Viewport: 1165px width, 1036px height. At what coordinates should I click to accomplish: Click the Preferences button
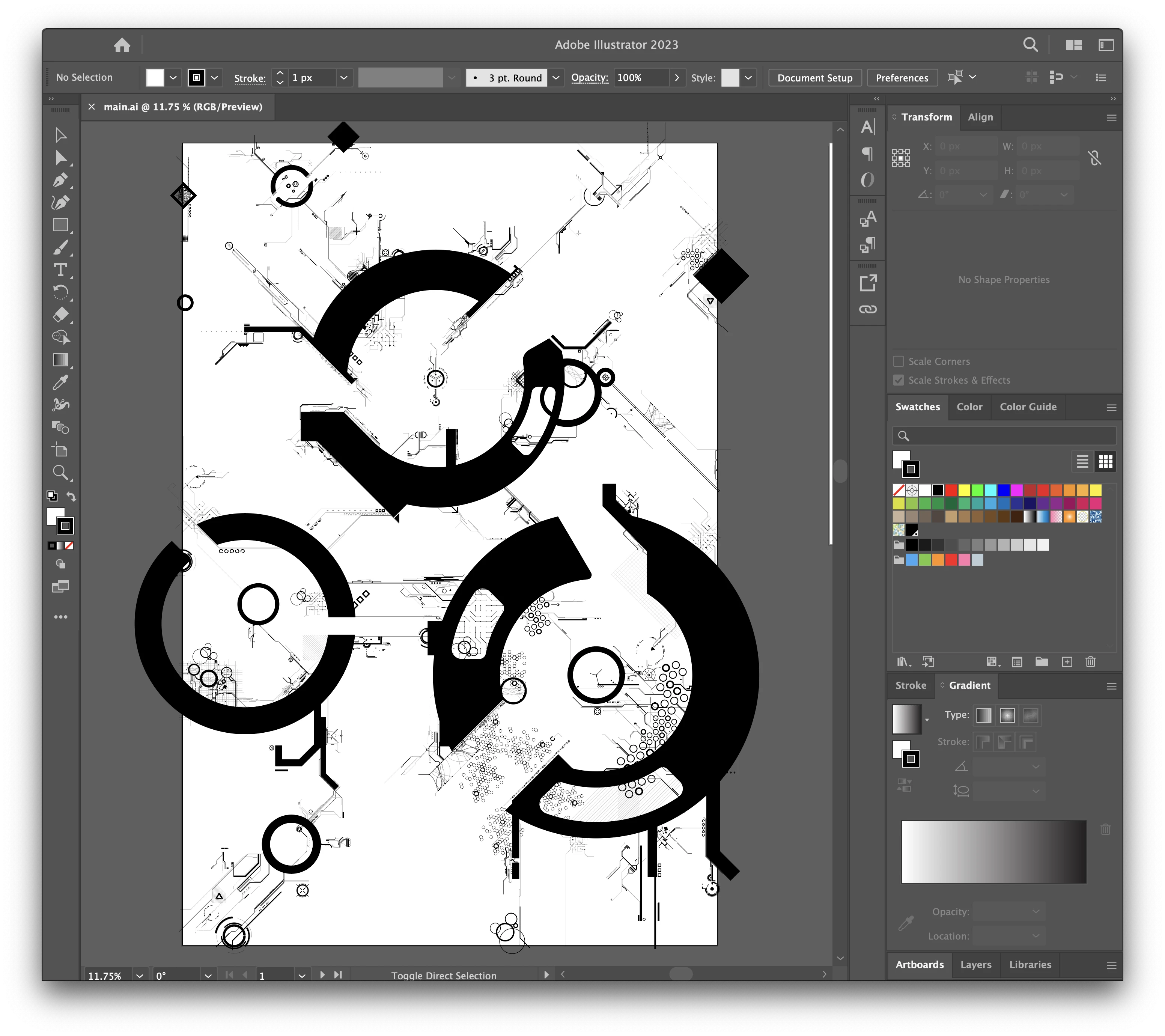tap(902, 78)
